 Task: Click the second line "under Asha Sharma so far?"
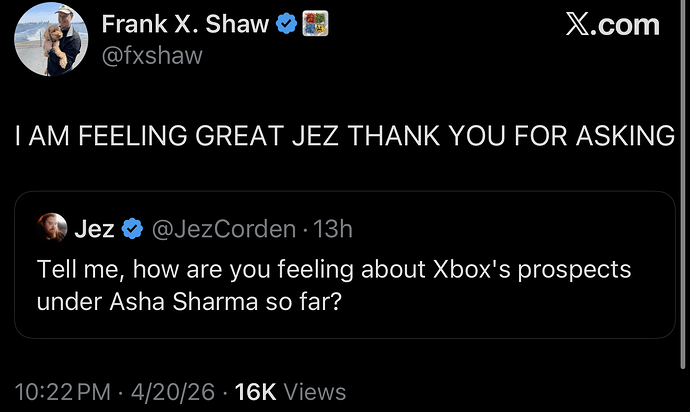(x=190, y=300)
